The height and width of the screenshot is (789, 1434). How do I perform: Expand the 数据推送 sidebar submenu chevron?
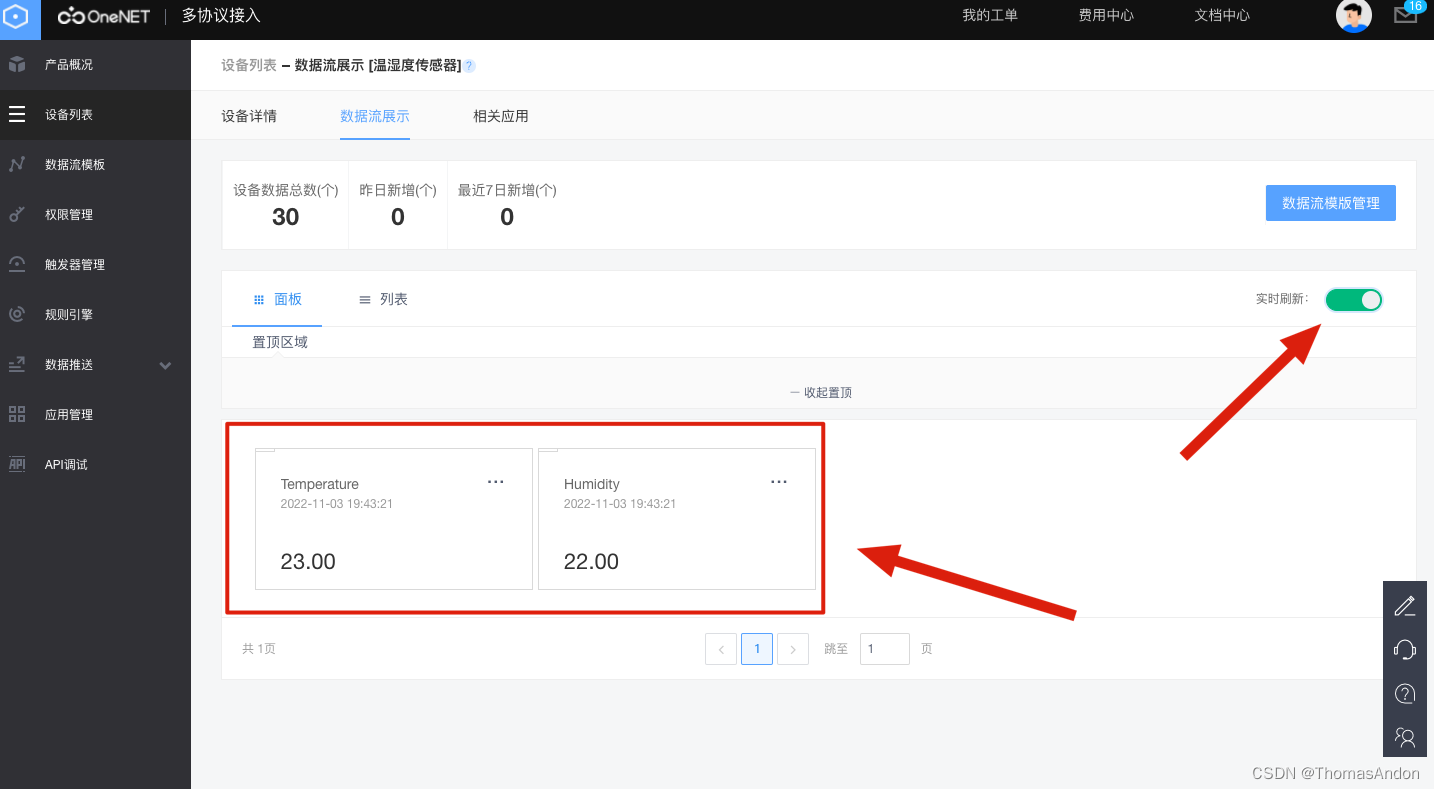(x=166, y=365)
